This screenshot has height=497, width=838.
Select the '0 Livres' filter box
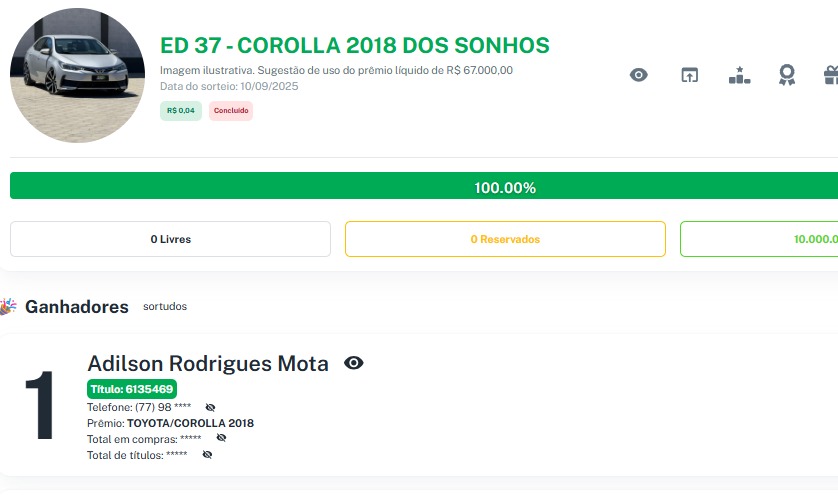coord(170,239)
